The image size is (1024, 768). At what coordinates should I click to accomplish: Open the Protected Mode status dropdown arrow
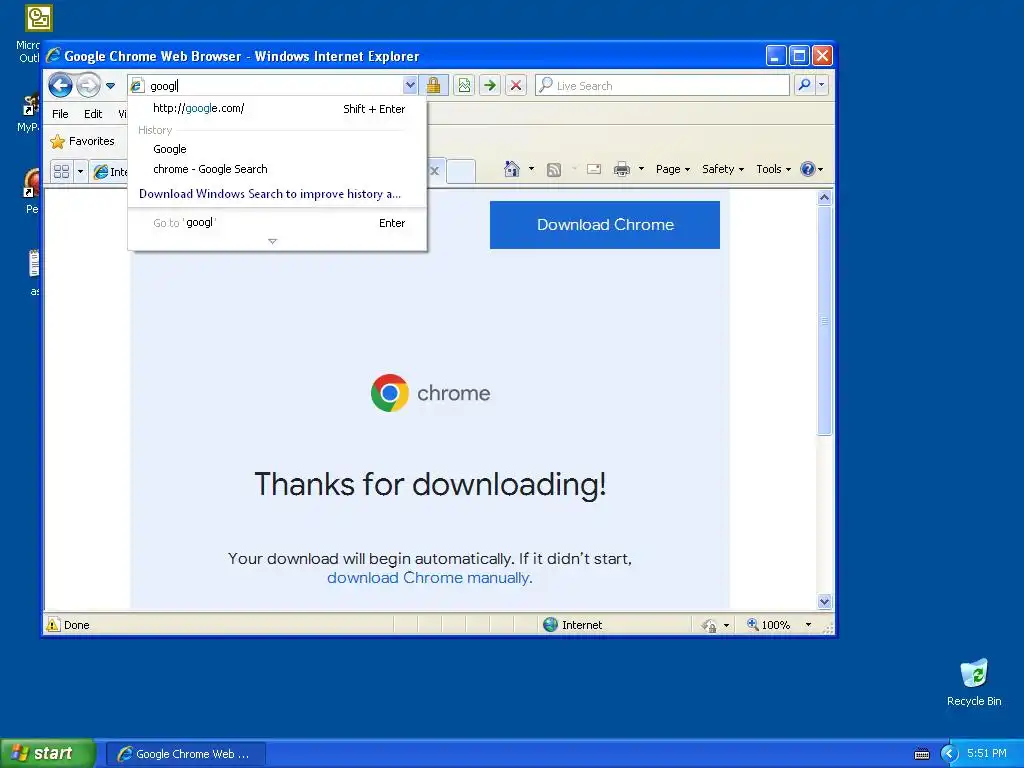[x=726, y=626]
